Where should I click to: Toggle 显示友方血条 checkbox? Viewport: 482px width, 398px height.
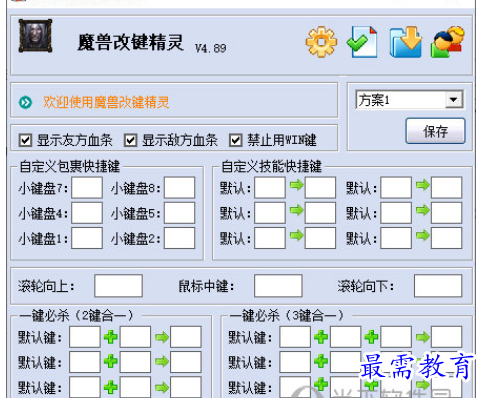[25, 141]
